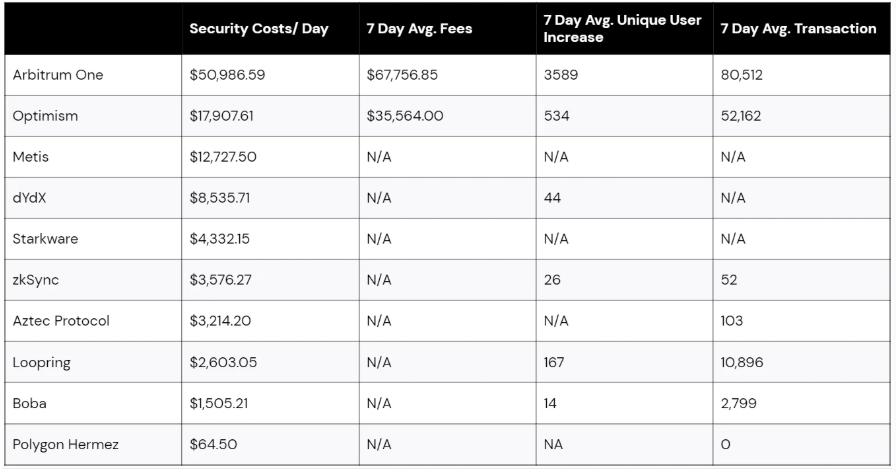Click the Security Costs/ Day column header
896x472 pixels.
258,29
